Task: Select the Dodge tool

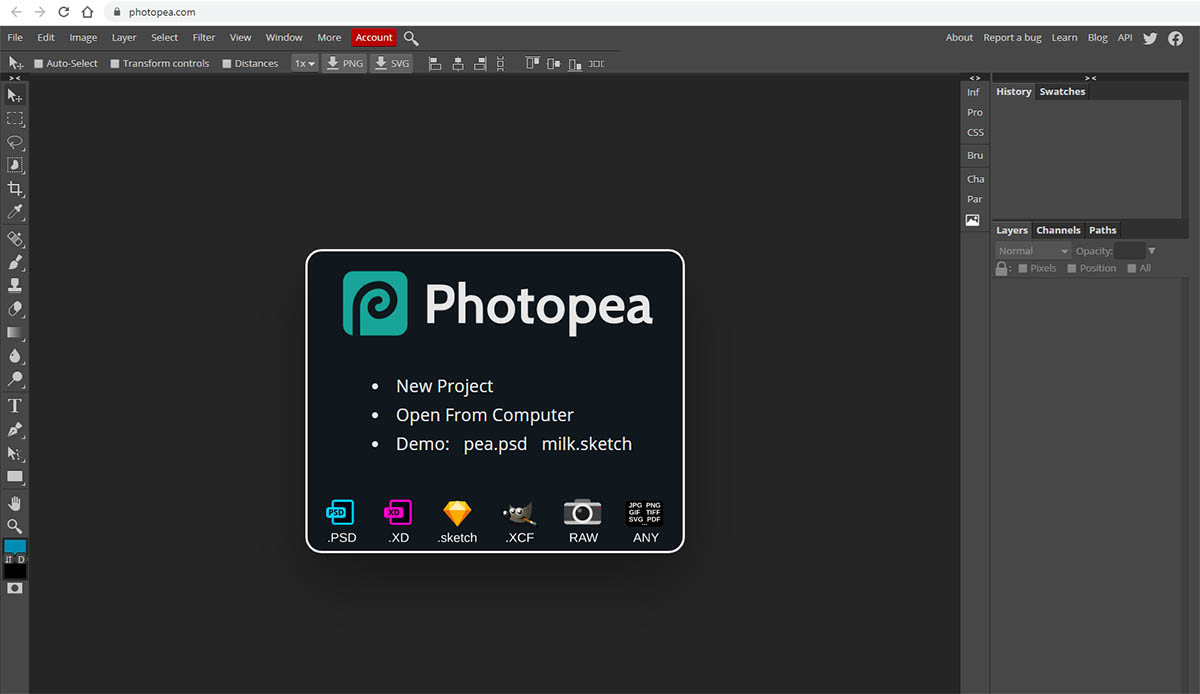Action: pos(15,380)
